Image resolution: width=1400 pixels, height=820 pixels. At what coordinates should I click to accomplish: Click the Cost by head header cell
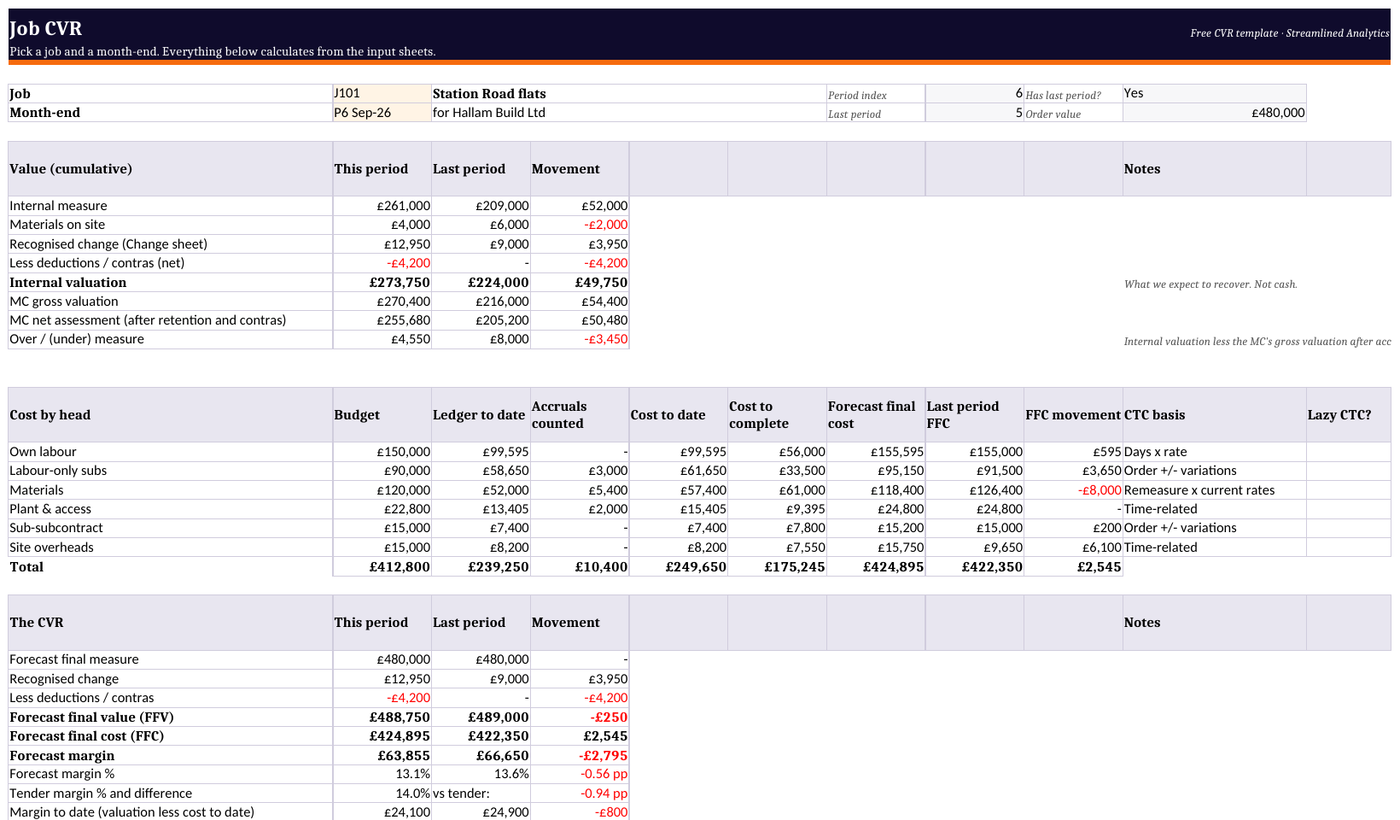click(170, 414)
